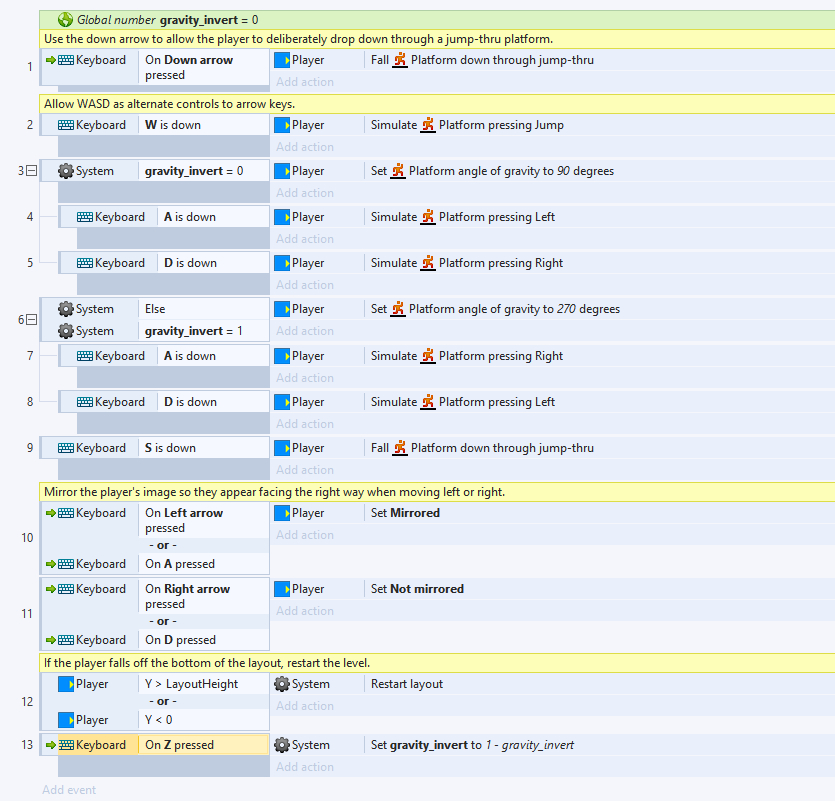Click the System gear icon beside 'Set gravity_invert' action
Image resolution: width=835 pixels, height=801 pixels.
point(282,745)
